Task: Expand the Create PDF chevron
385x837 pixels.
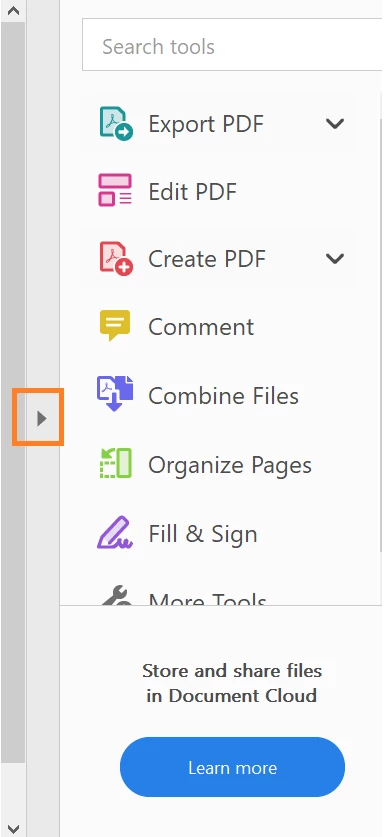Action: (x=335, y=259)
